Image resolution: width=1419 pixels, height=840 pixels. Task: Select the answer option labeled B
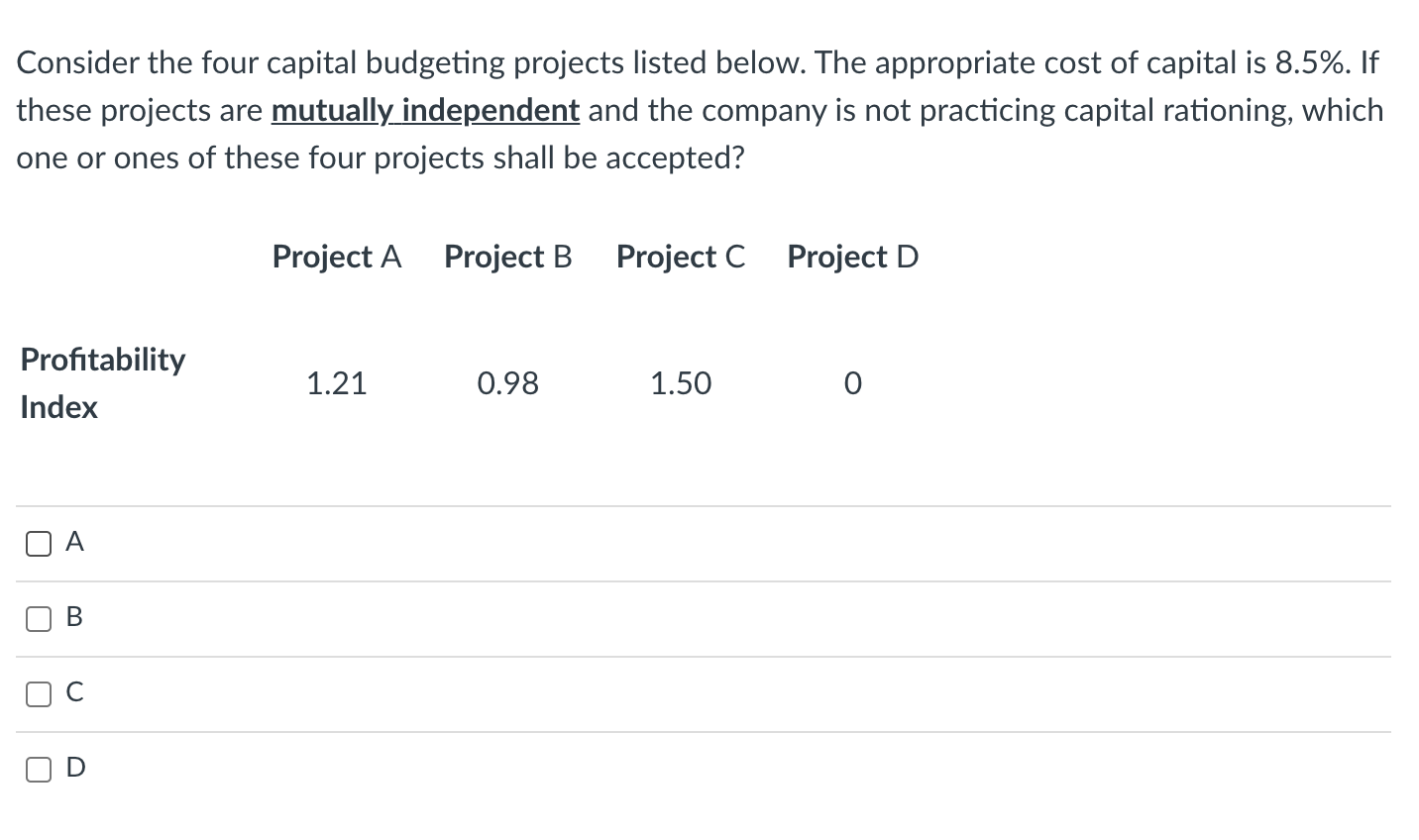tap(73, 617)
